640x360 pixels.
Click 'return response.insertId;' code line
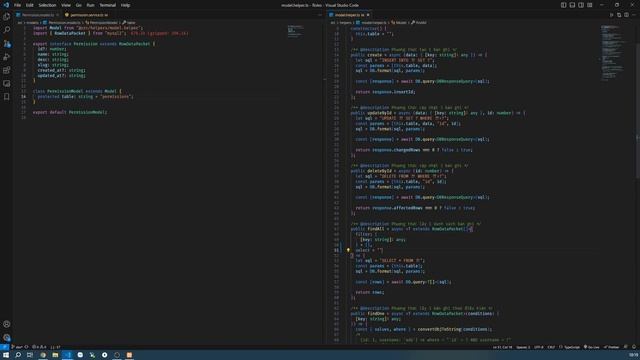tap(385, 92)
